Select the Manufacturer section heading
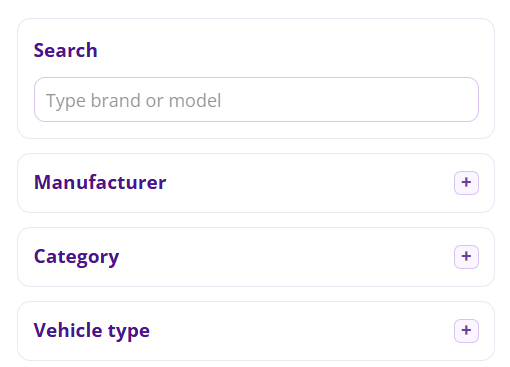The width and height of the screenshot is (510, 367). (100, 182)
